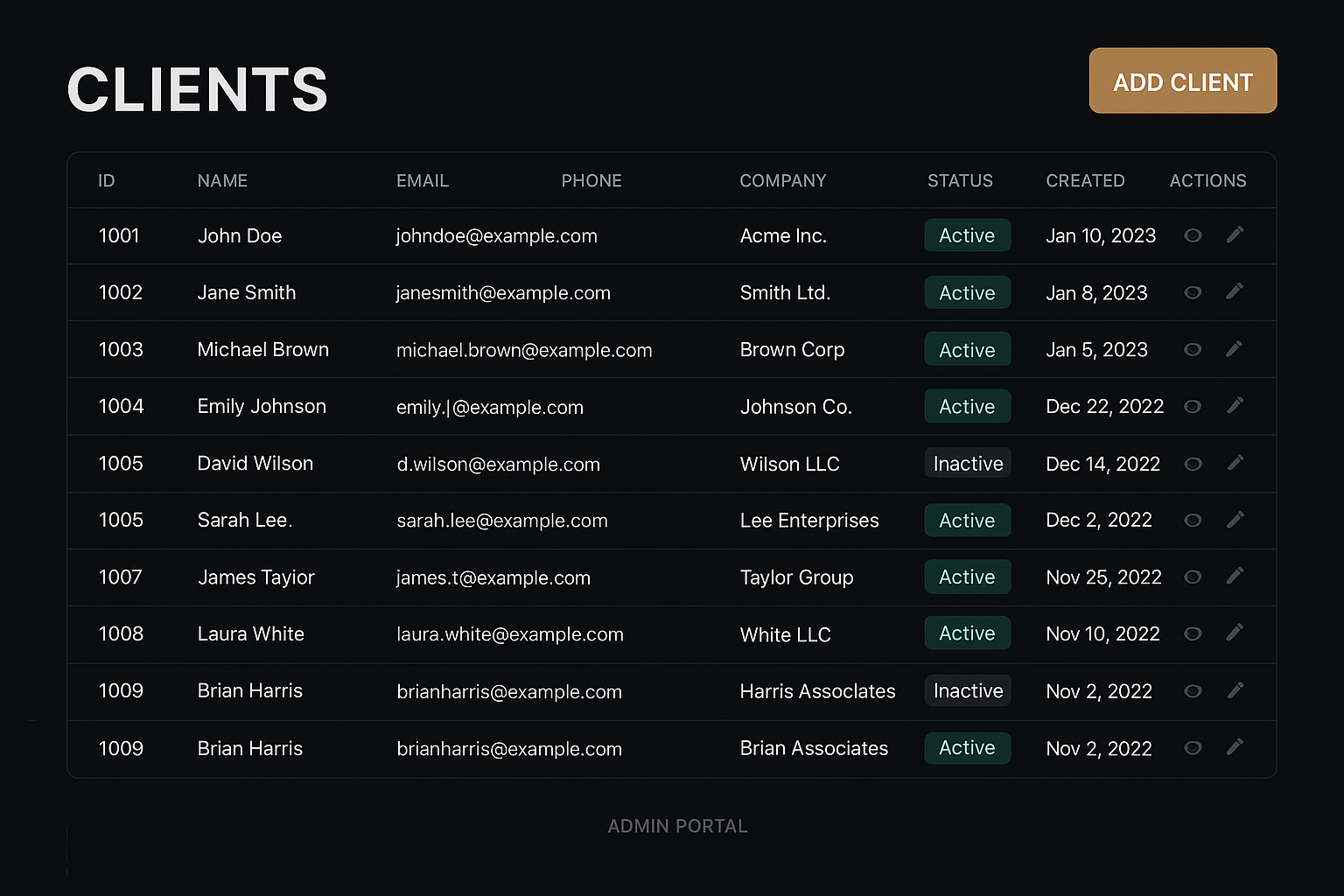Toggle the Inactive status badge for Brian Harris

click(967, 690)
